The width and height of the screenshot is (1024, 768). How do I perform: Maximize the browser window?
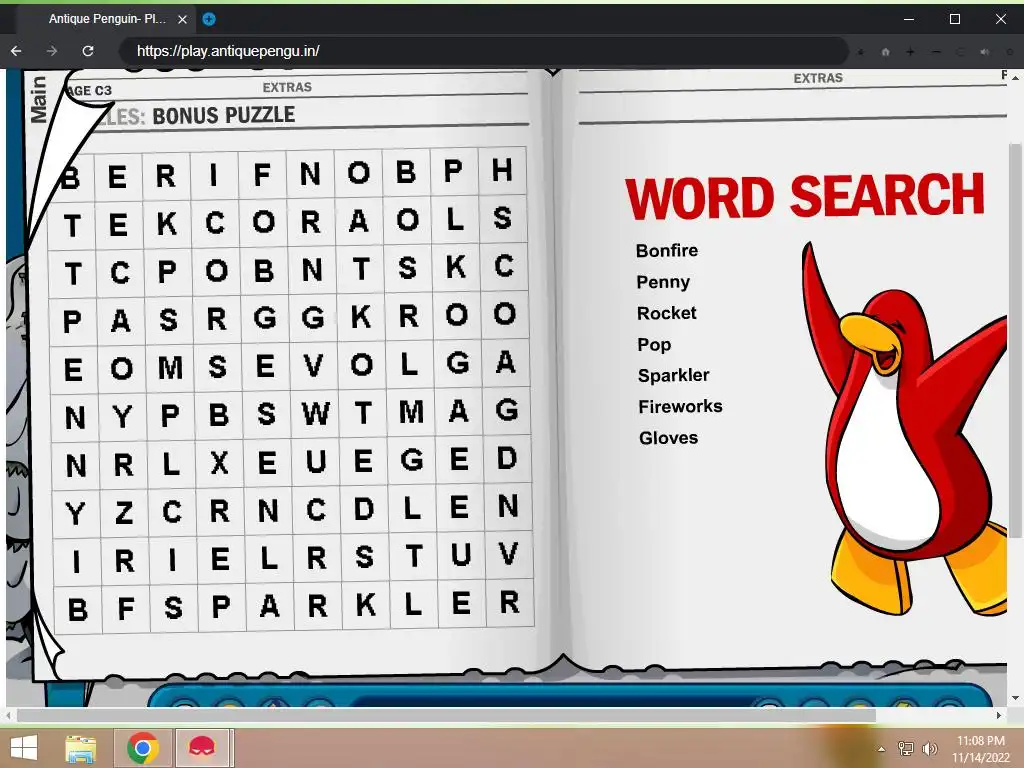[955, 19]
